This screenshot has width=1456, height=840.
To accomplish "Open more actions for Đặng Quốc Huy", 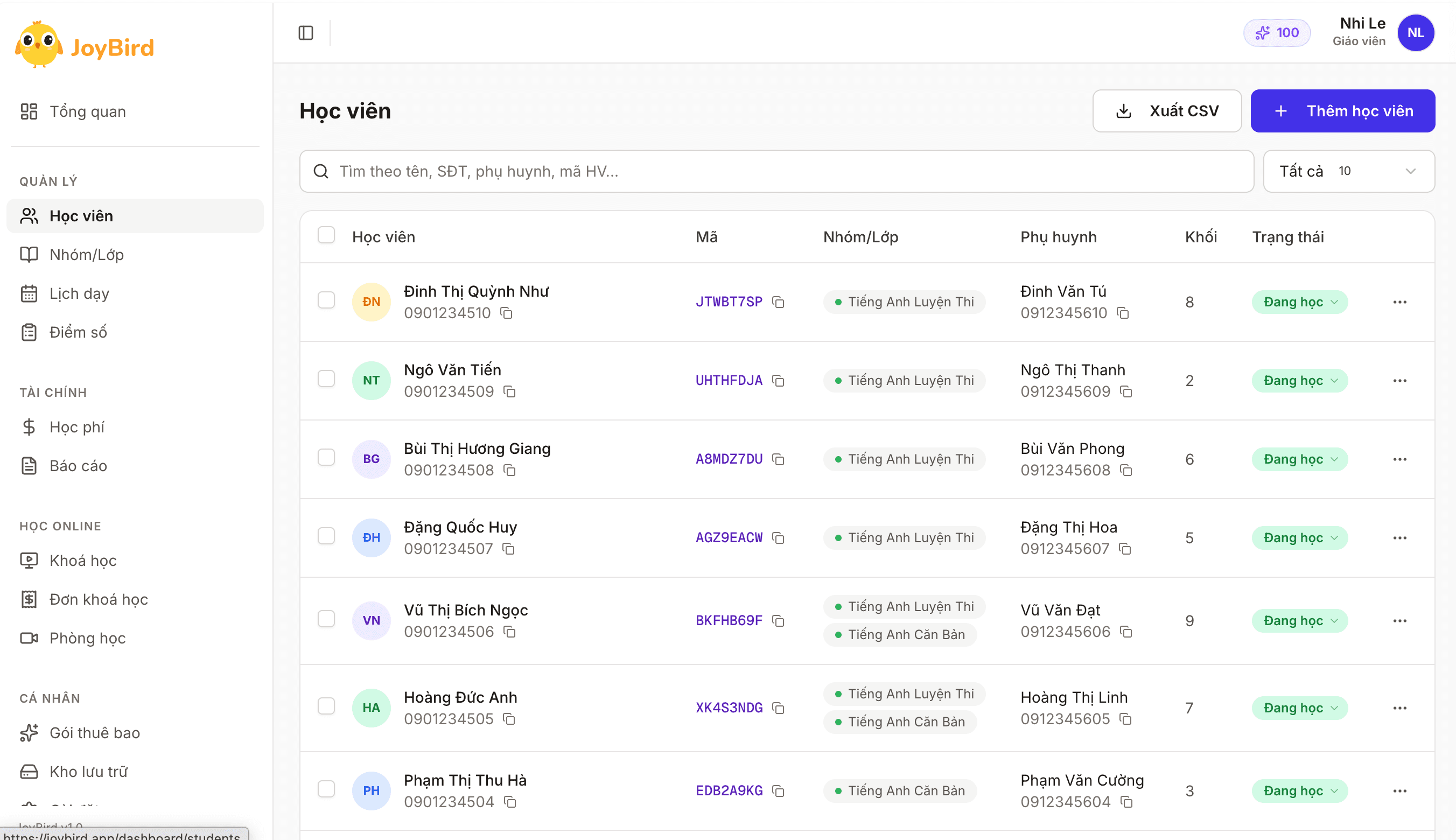I will tap(1399, 538).
